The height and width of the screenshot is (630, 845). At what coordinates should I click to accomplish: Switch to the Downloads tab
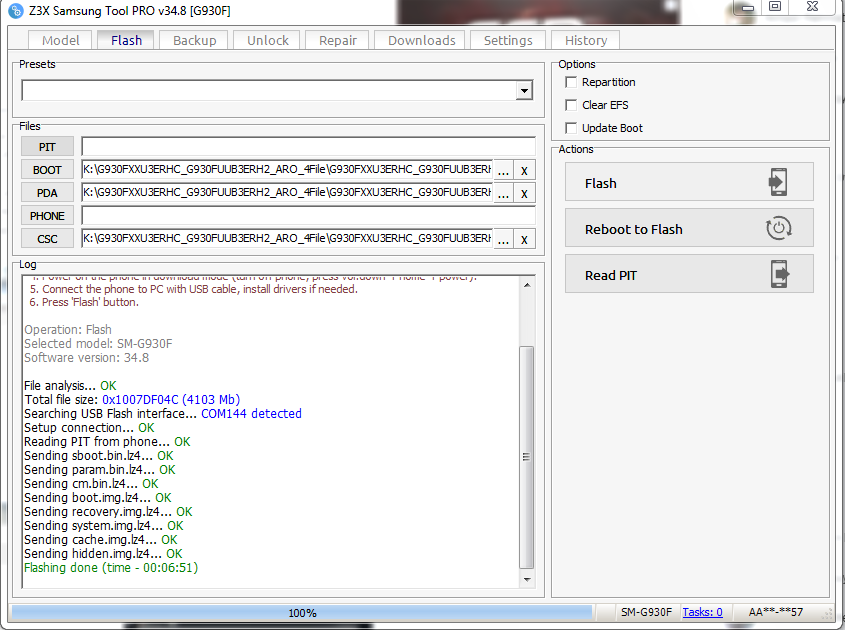(x=421, y=40)
